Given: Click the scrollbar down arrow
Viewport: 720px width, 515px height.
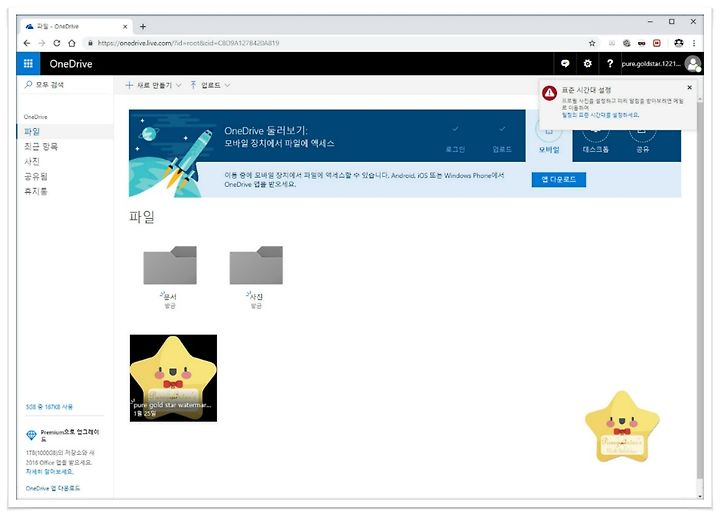Looking at the screenshot, I should point(699,496).
